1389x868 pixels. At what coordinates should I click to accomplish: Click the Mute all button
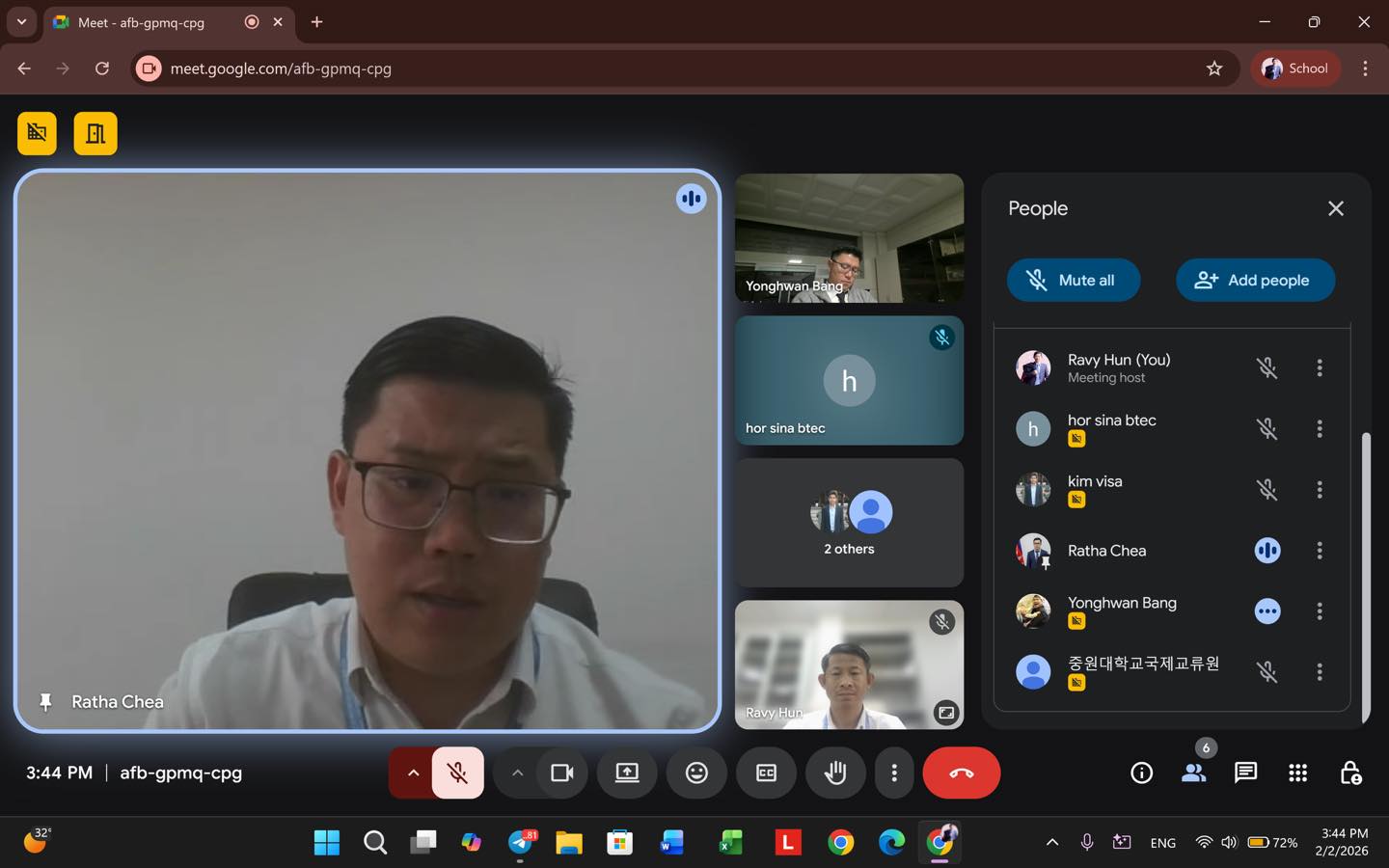click(1073, 280)
